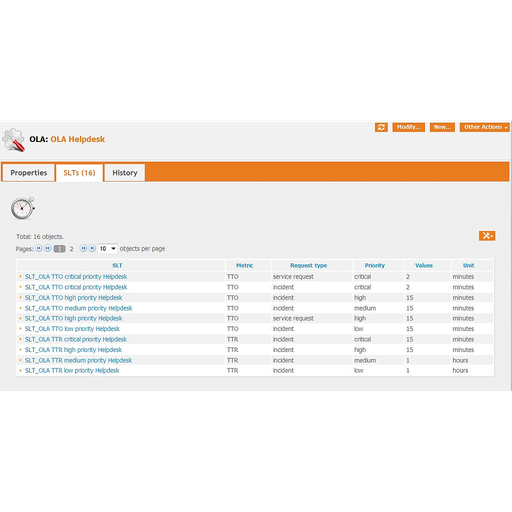Switch to the Properties tab
The width and height of the screenshot is (512, 512).
(29, 173)
